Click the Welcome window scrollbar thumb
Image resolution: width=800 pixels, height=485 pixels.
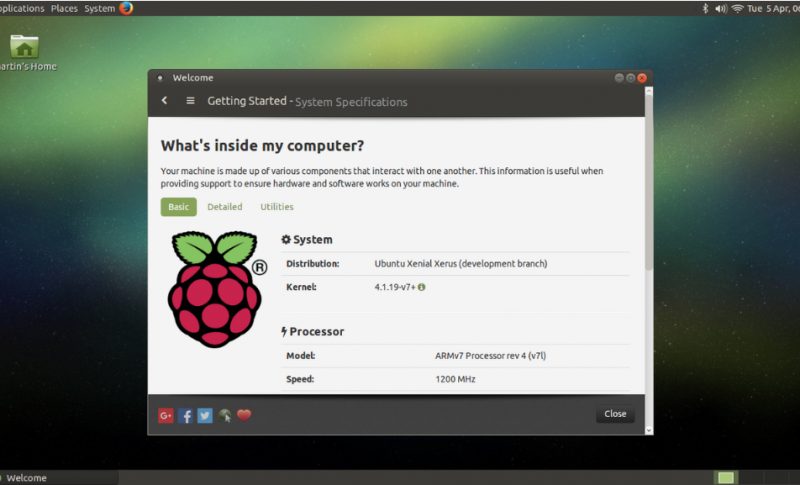[649, 181]
